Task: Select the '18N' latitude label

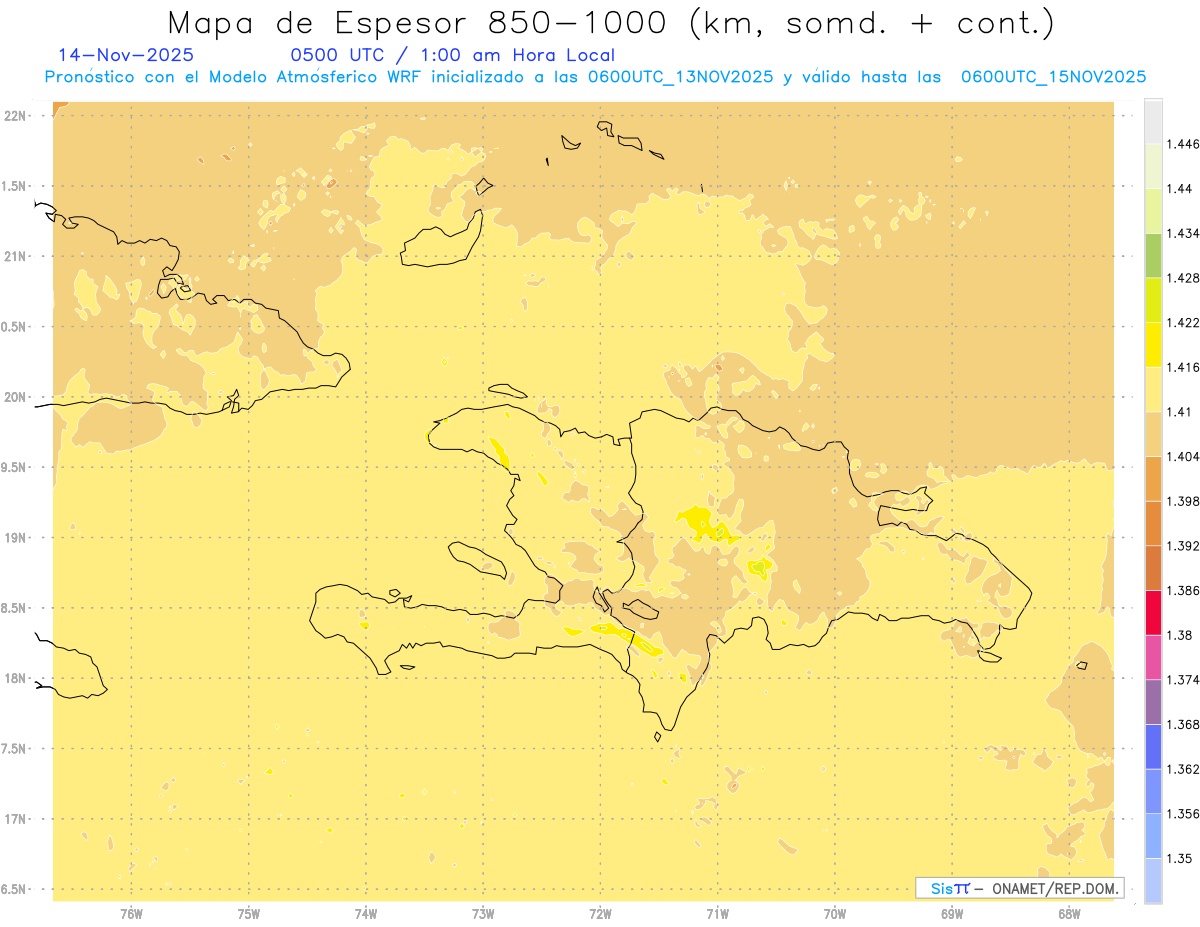Action: coord(14,679)
